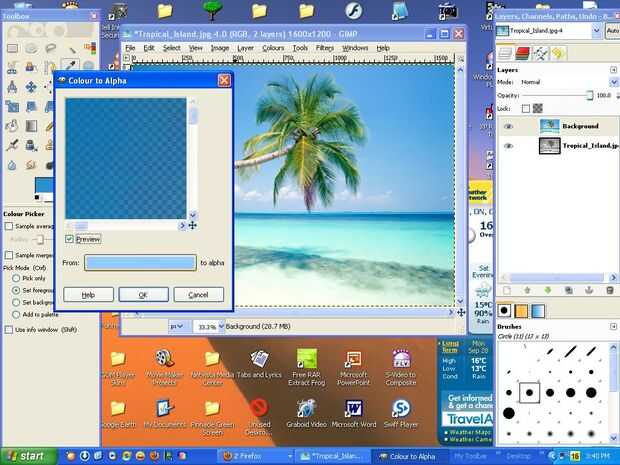Switch to the Channels tab in dock
The width and height of the screenshot is (620, 465).
(x=522, y=53)
